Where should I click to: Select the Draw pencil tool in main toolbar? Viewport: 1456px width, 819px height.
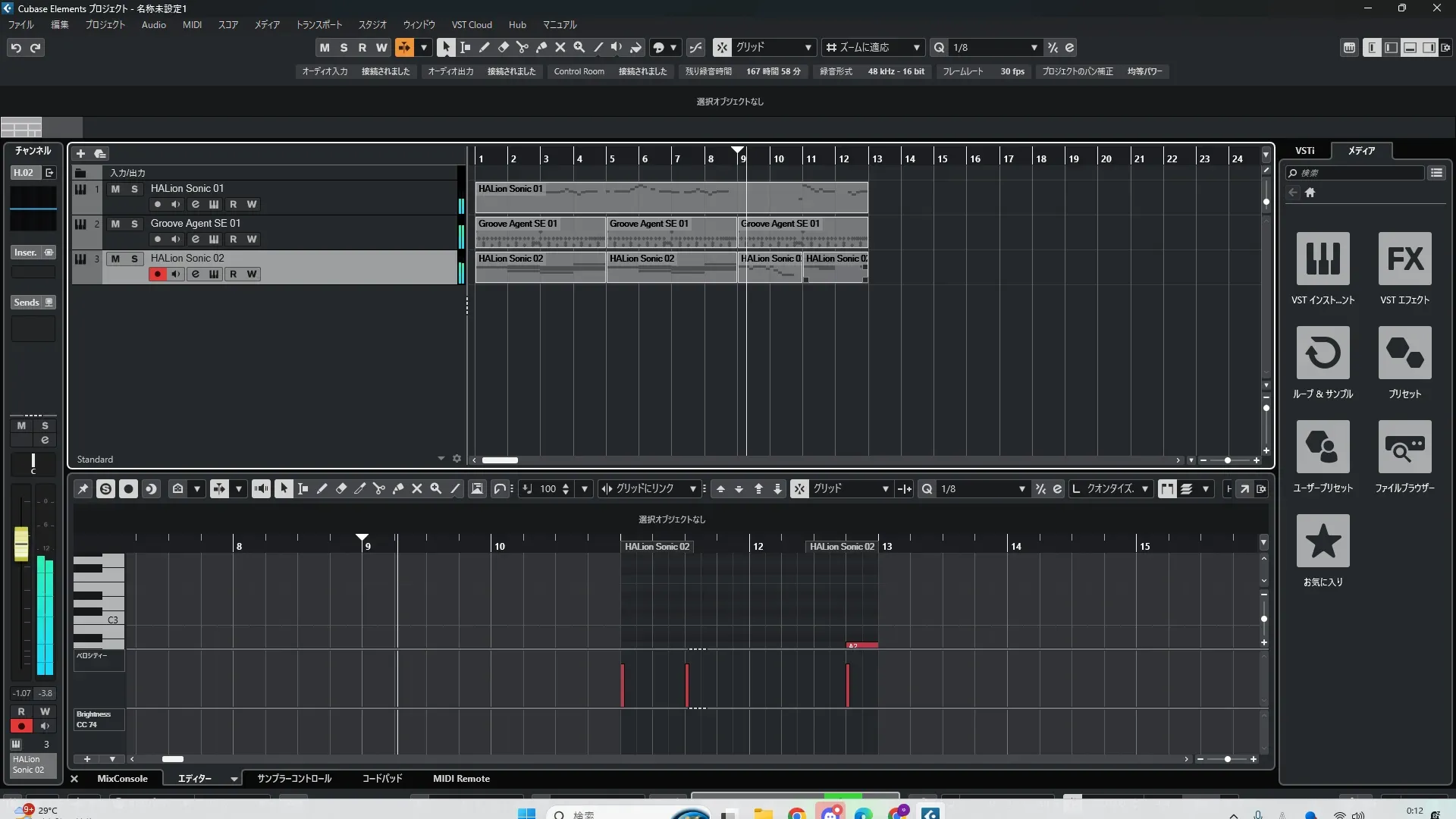tap(484, 47)
